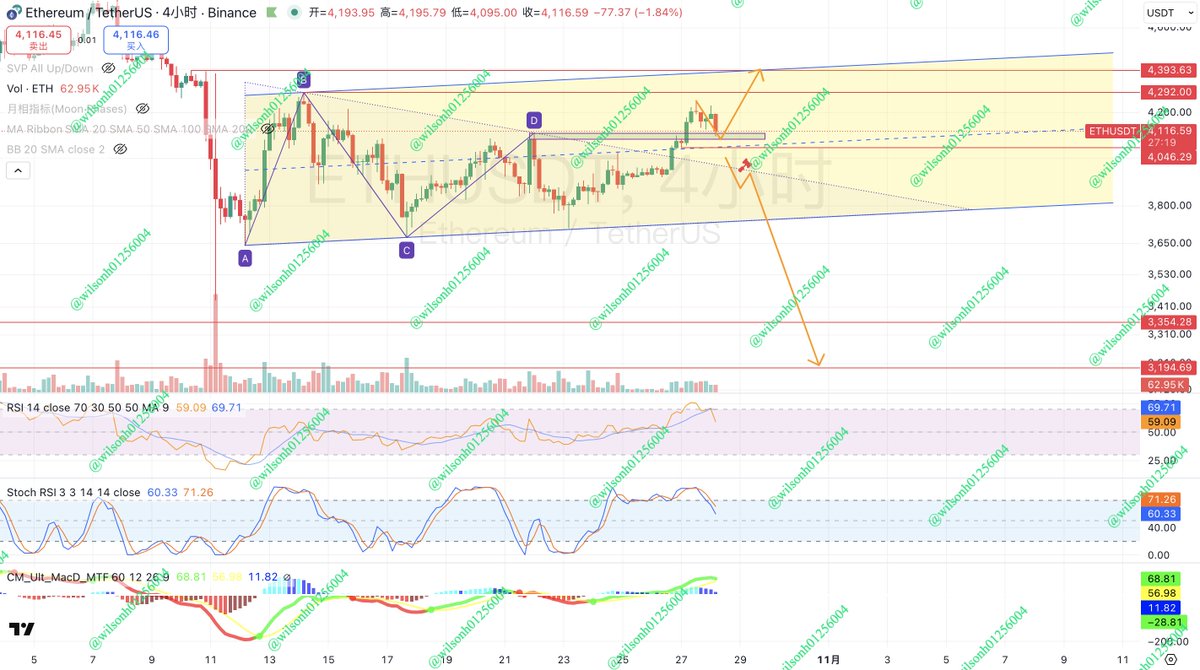Click the 4,116.45 卖出 sell button

click(38, 39)
